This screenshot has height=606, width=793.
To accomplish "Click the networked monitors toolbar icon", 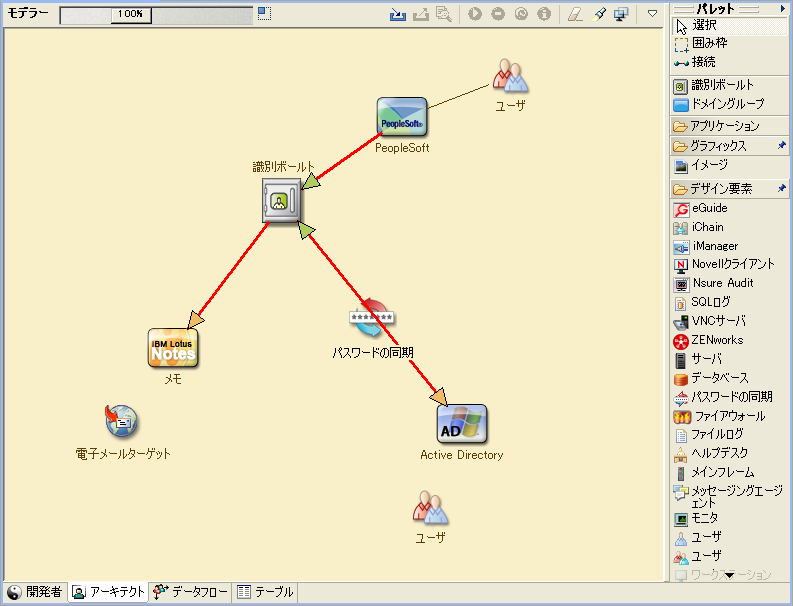I will click(621, 14).
